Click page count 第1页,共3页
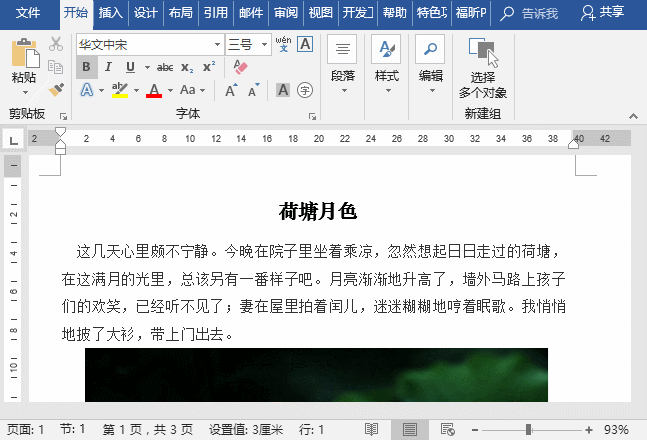The width and height of the screenshot is (647, 440). (x=148, y=430)
